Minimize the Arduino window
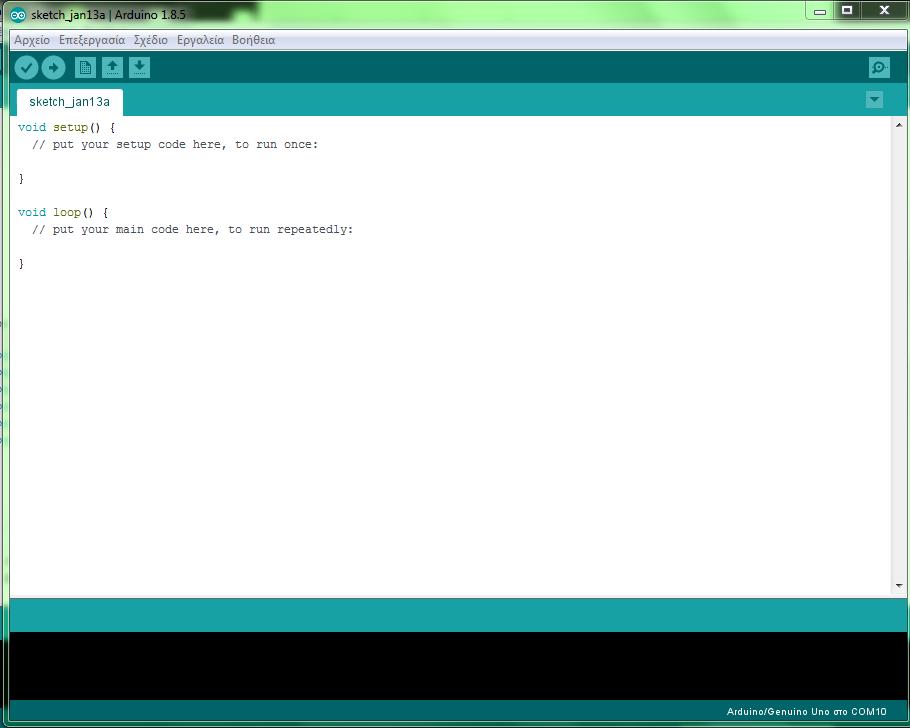 pos(819,11)
